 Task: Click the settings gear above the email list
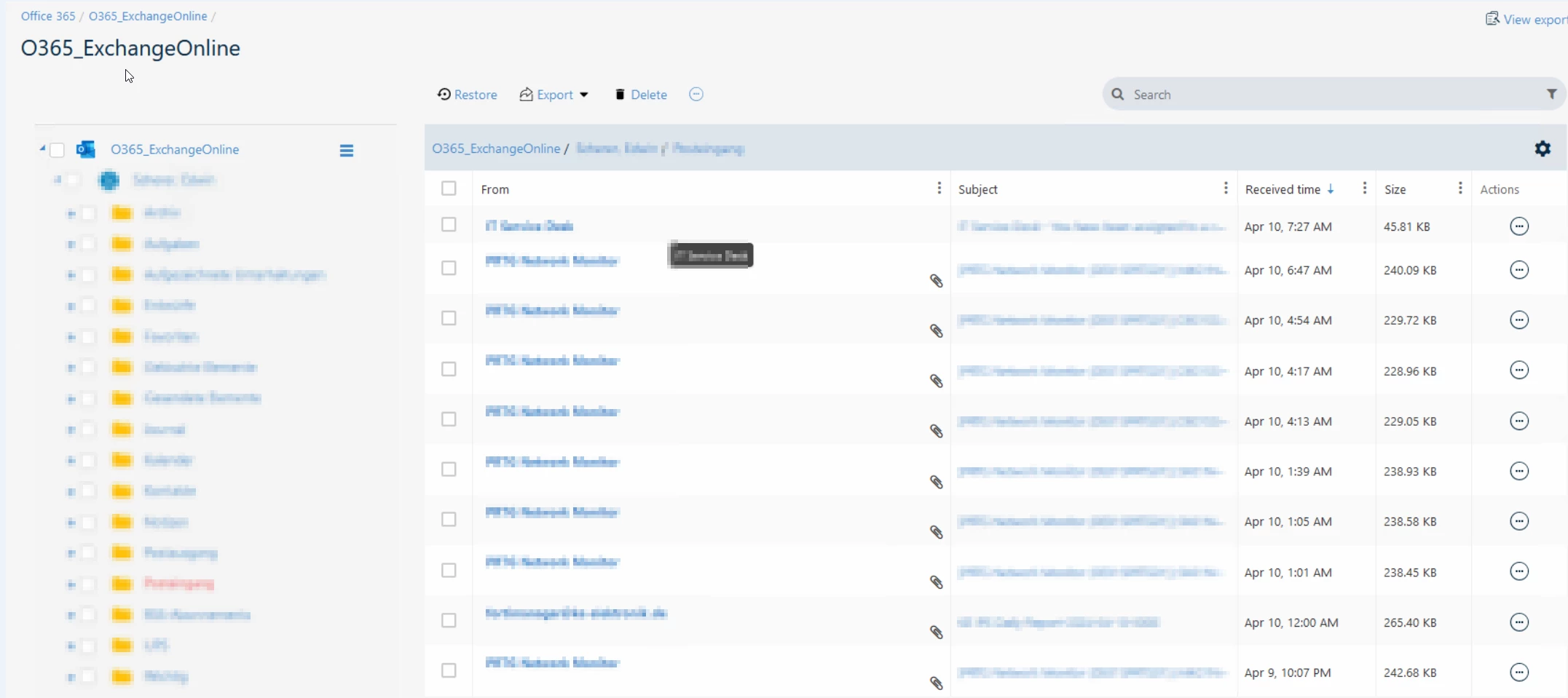coord(1543,148)
